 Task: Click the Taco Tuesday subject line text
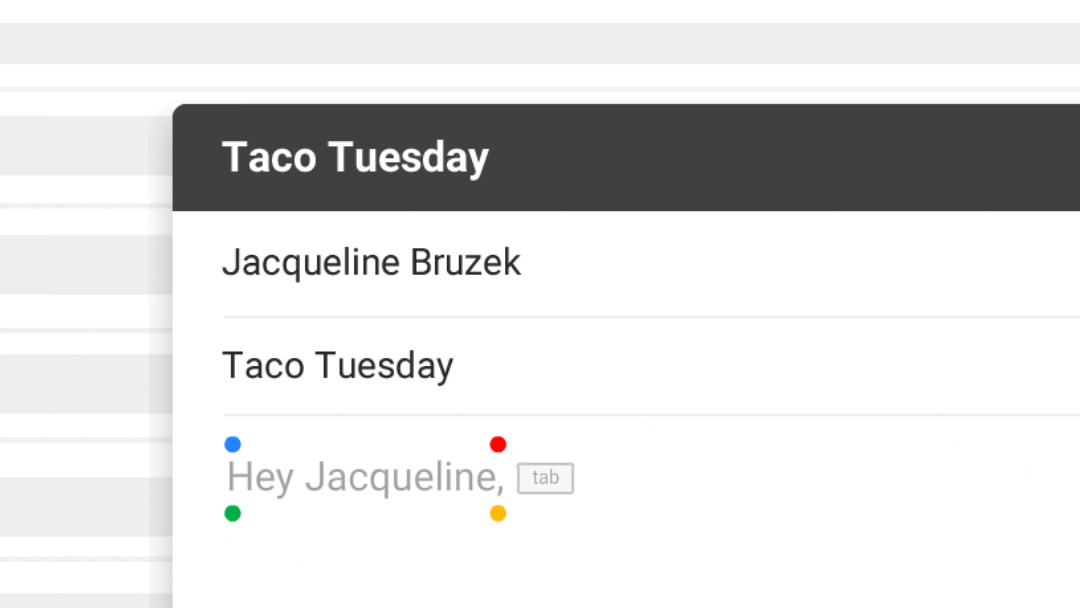tap(337, 366)
